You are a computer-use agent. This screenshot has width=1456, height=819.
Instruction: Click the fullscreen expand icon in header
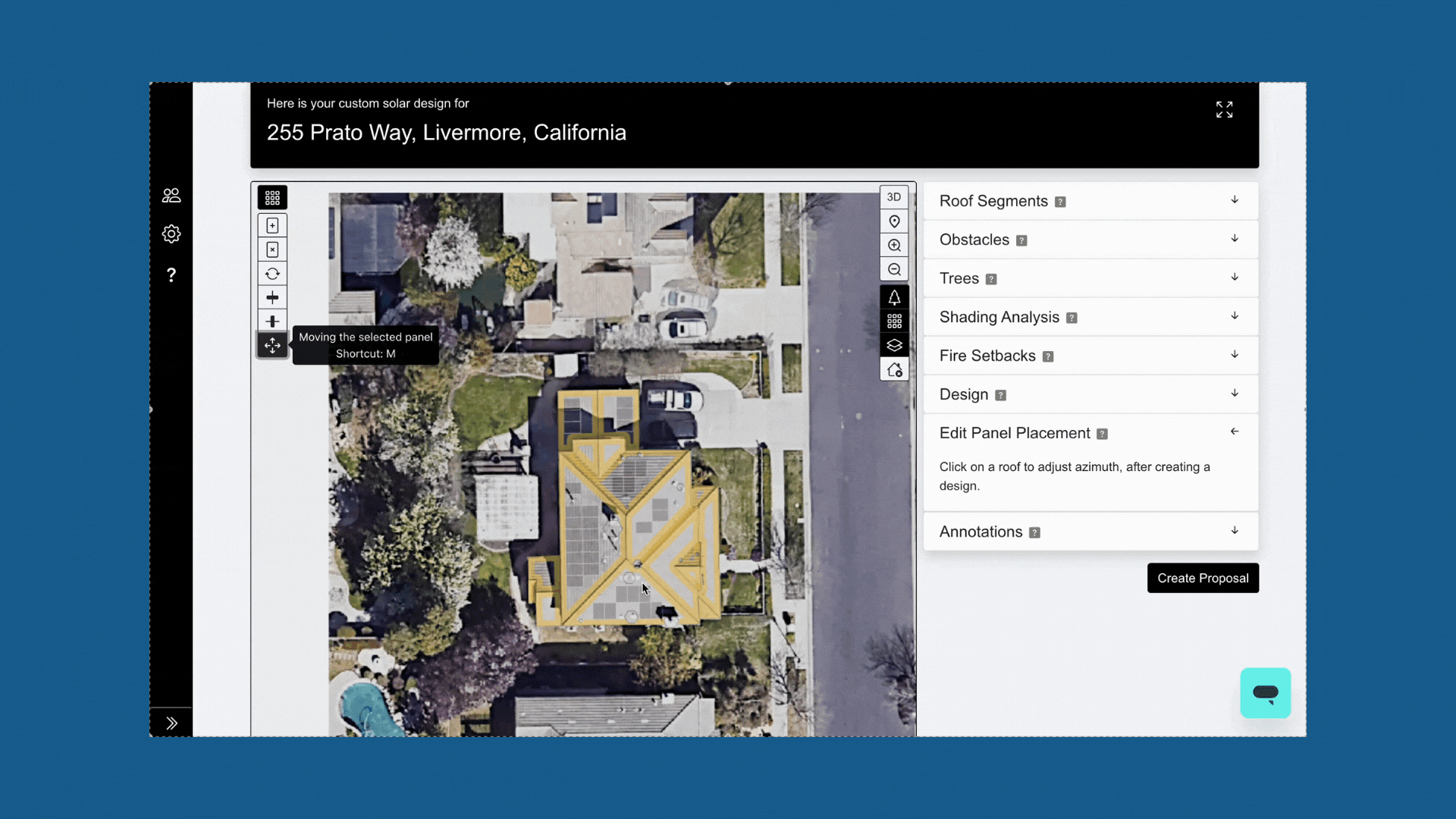(1224, 110)
